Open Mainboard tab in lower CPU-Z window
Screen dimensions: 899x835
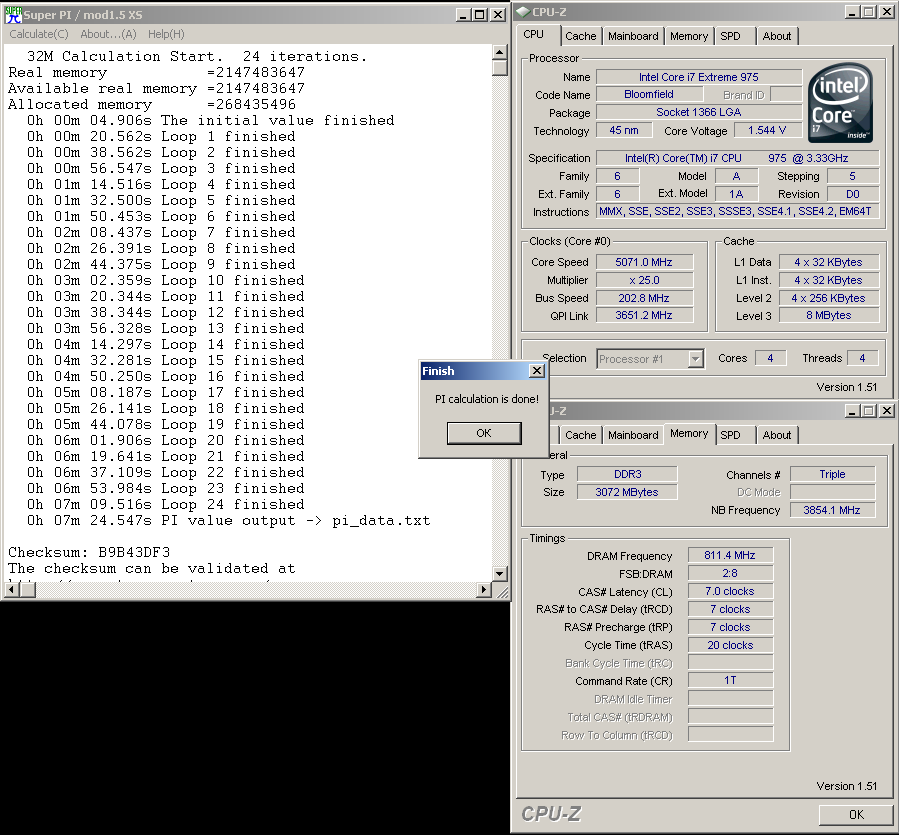point(633,435)
